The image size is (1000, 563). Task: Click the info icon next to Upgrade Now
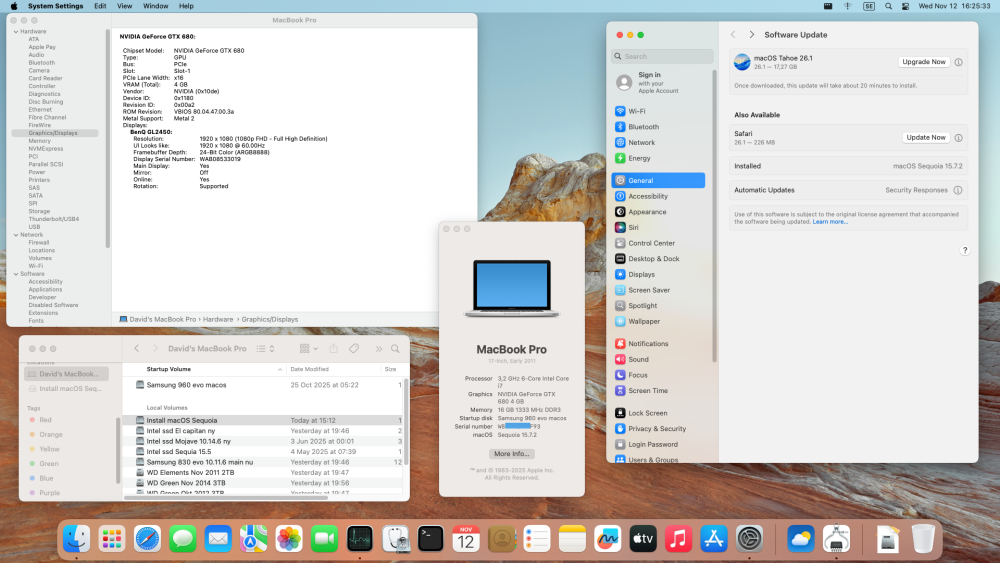click(x=958, y=62)
